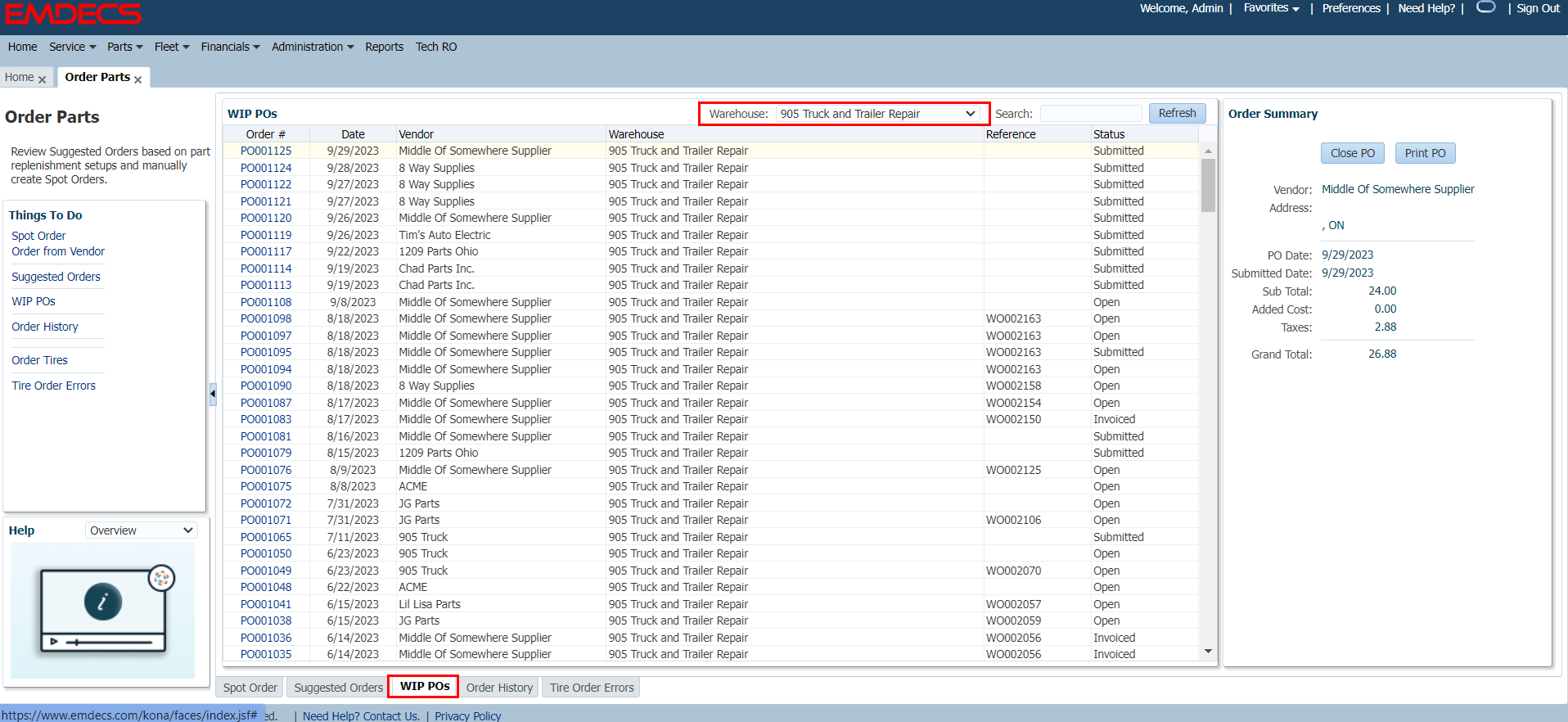
Task: Sort by the Vendor column header
Action: pos(501,134)
